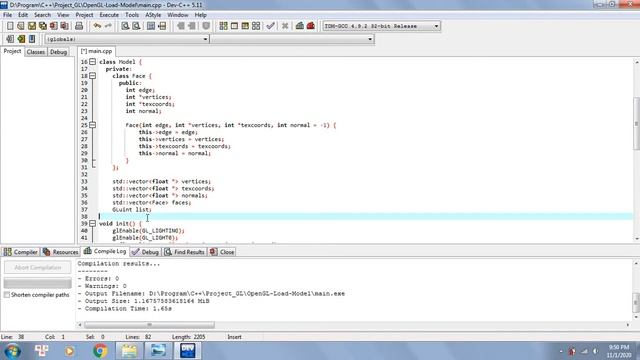This screenshot has width=640, height=360.
Task: Open Replace with the second magnifier icon
Action: 136,26
